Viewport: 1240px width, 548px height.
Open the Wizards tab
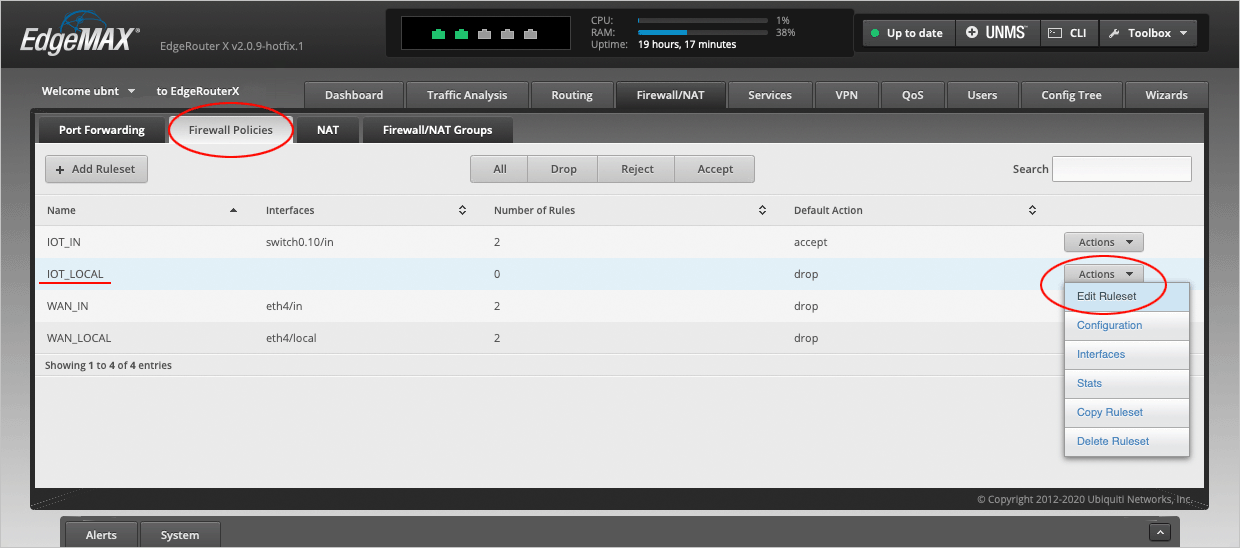1167,95
